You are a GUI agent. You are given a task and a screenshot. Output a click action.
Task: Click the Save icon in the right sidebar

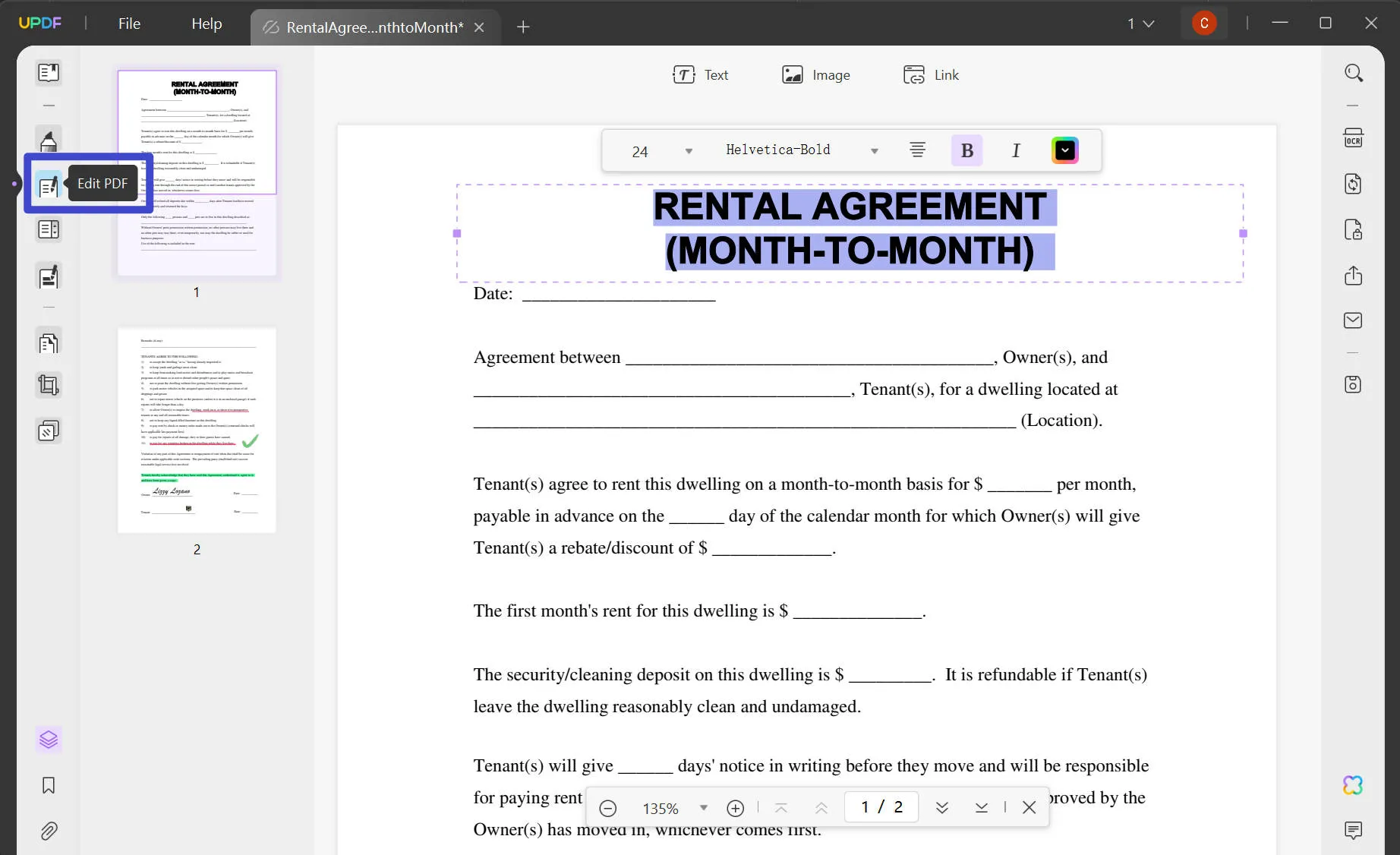pyautogui.click(x=1354, y=384)
